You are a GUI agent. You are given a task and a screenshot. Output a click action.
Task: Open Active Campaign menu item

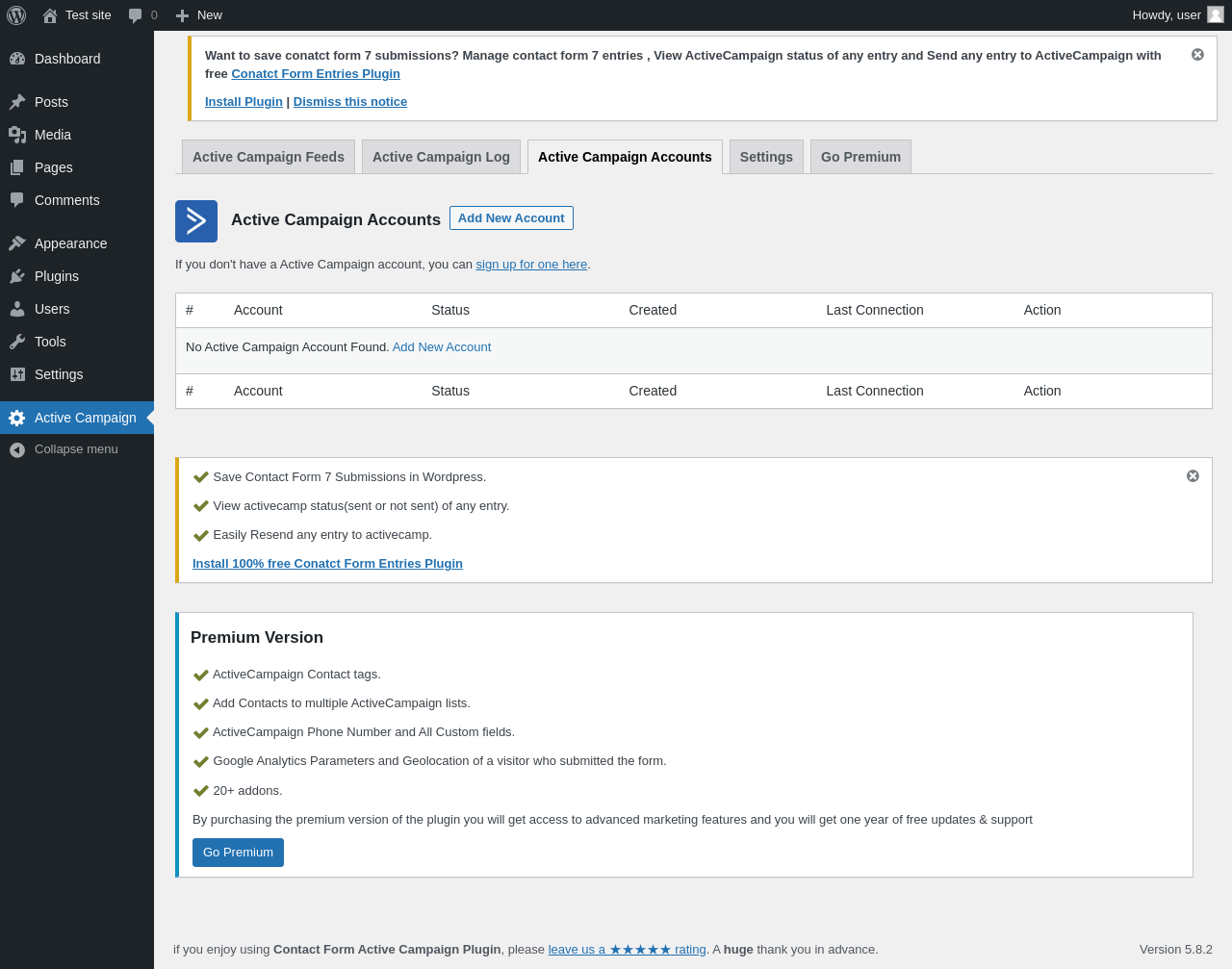coord(77,418)
